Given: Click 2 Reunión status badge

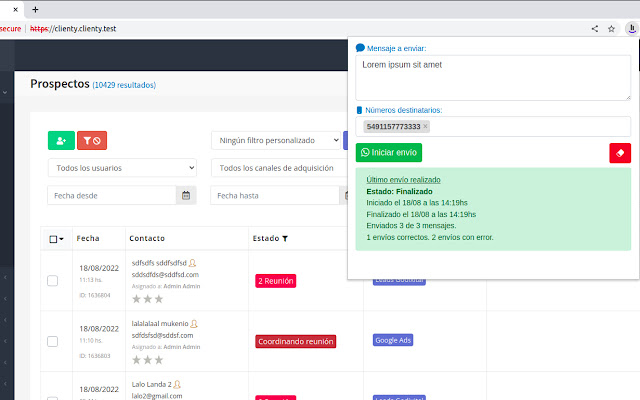Looking at the screenshot, I should (x=276, y=281).
